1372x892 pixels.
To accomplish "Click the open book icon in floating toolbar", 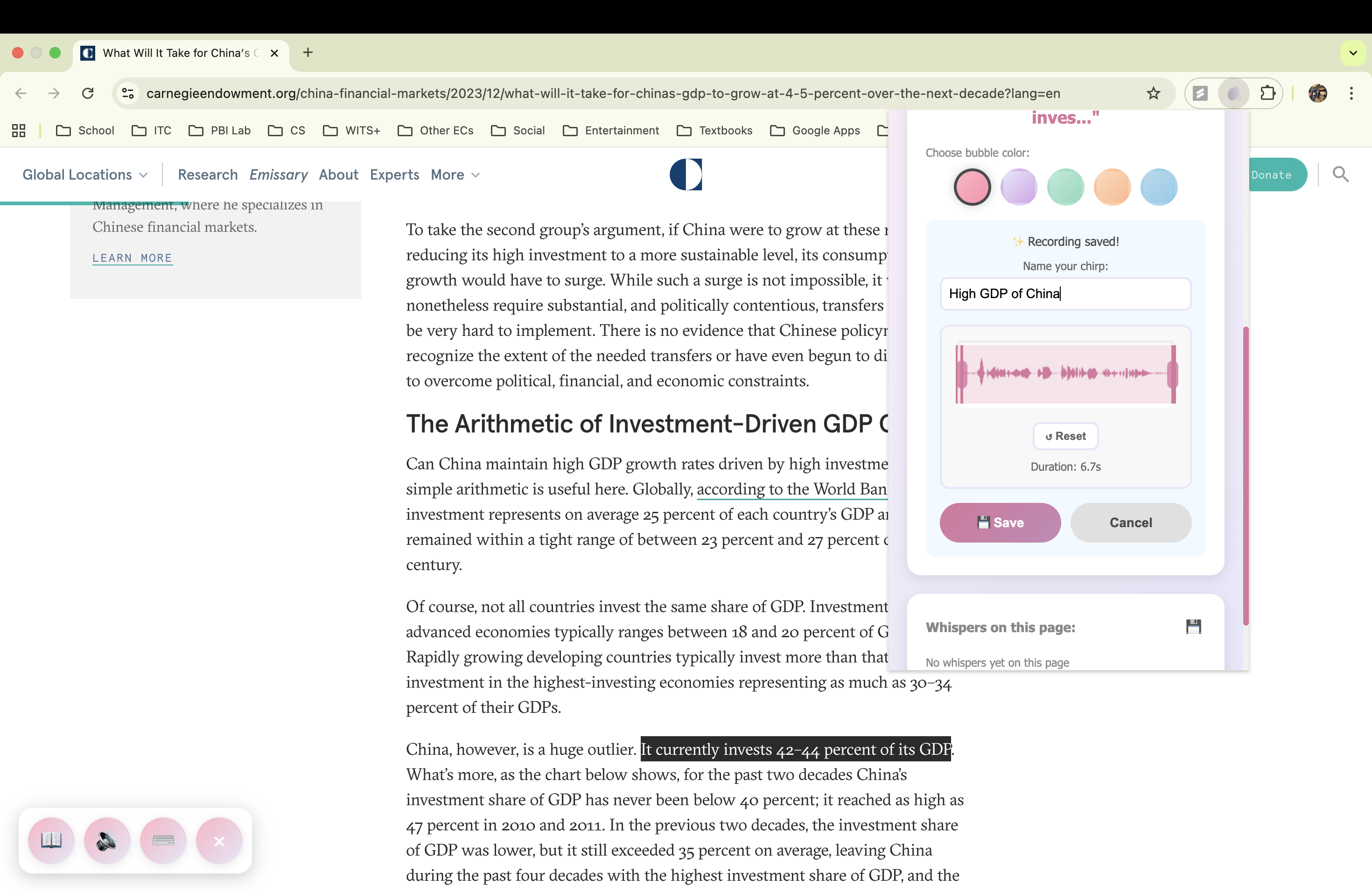I will (x=51, y=840).
